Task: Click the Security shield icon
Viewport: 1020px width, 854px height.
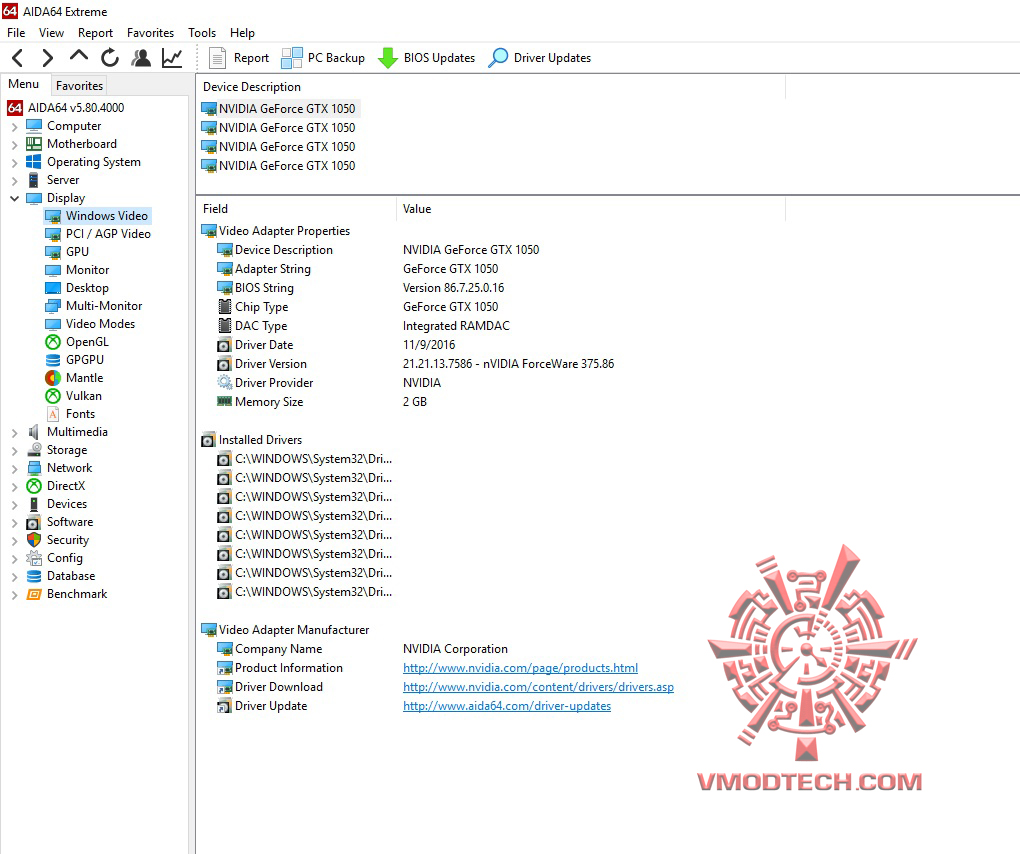Action: pyautogui.click(x=34, y=540)
